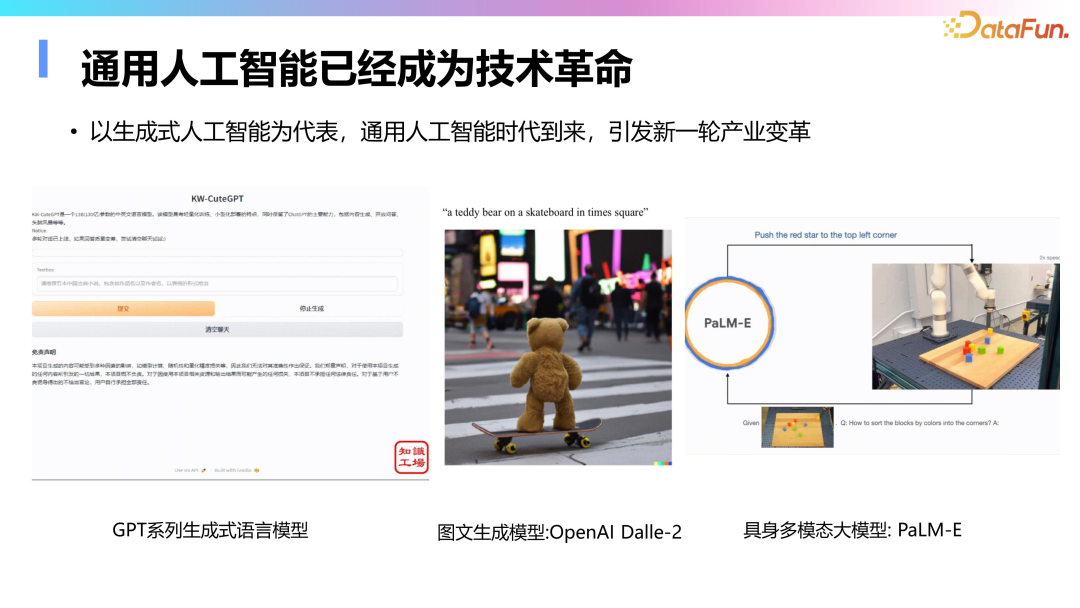Click the red emergency stop button in robot photo
The width and height of the screenshot is (1080, 608).
(x=1027, y=315)
